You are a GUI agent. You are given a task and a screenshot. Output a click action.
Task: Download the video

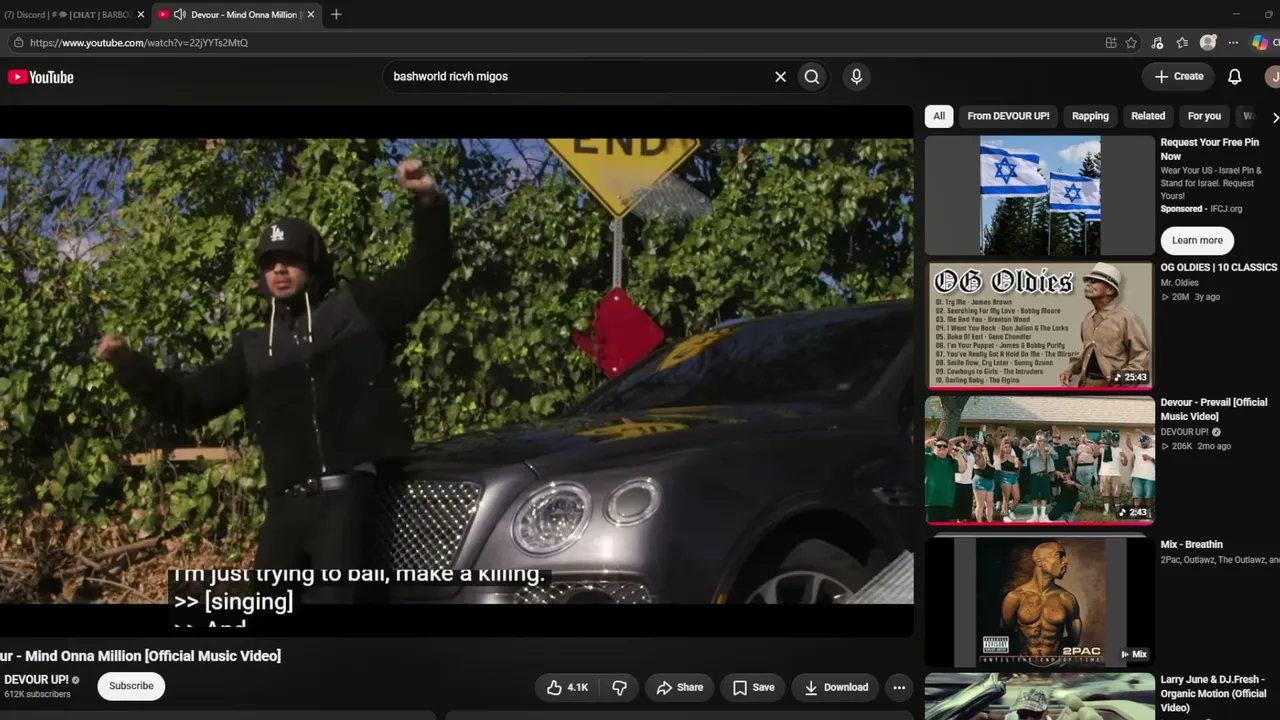pyautogui.click(x=836, y=687)
